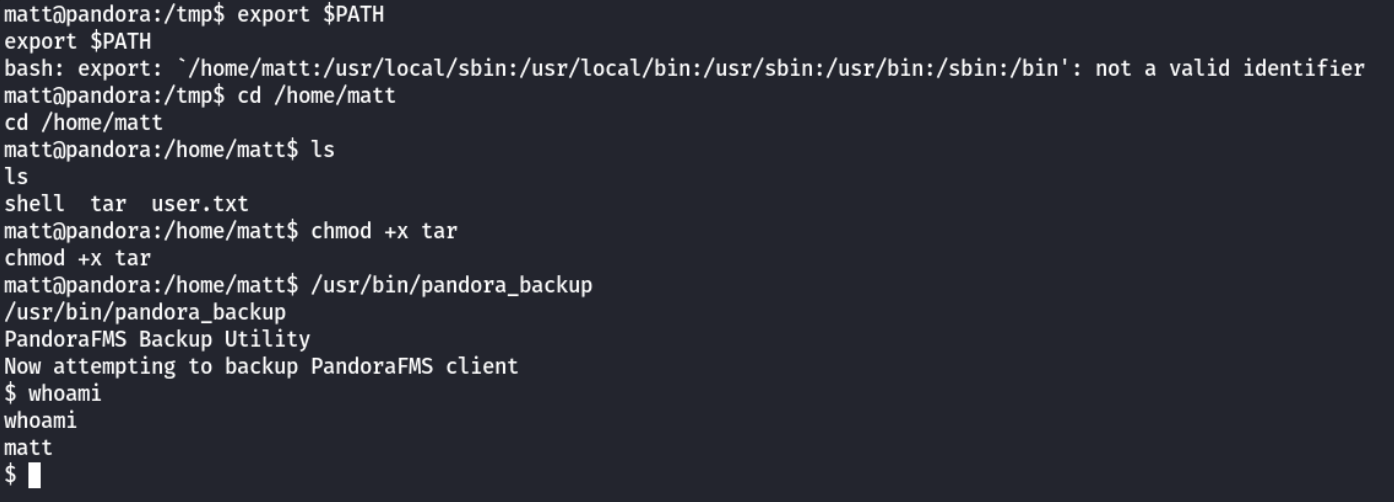Click 'Now attempting to backup PandoraFMS client' line
Viewport: 1394px width, 502px height.
point(261,366)
